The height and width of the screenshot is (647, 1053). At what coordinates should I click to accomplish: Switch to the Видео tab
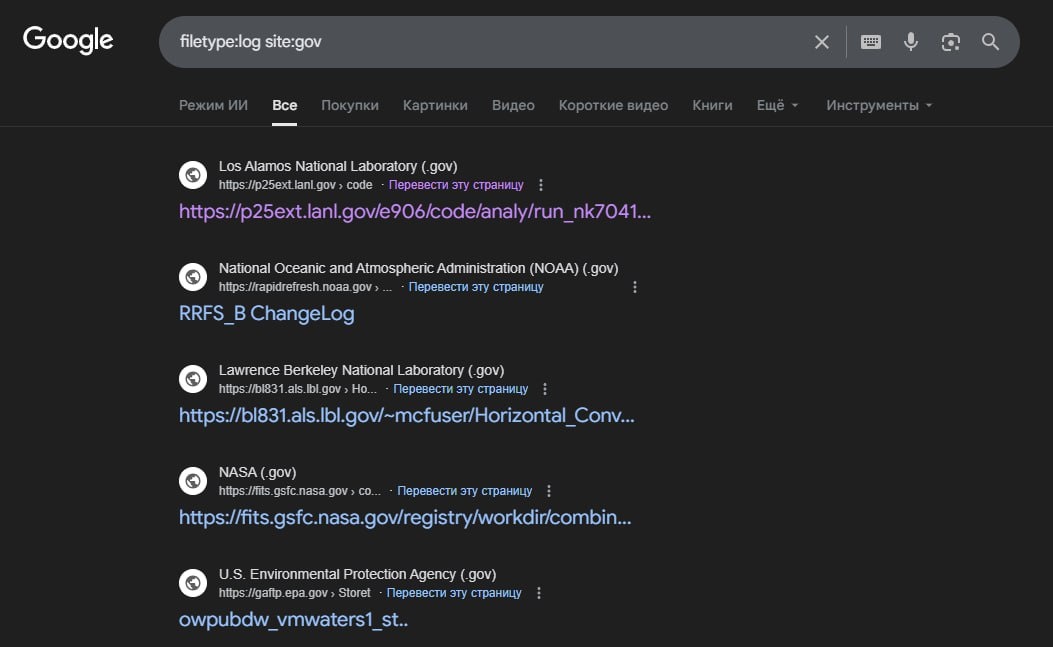click(x=513, y=105)
